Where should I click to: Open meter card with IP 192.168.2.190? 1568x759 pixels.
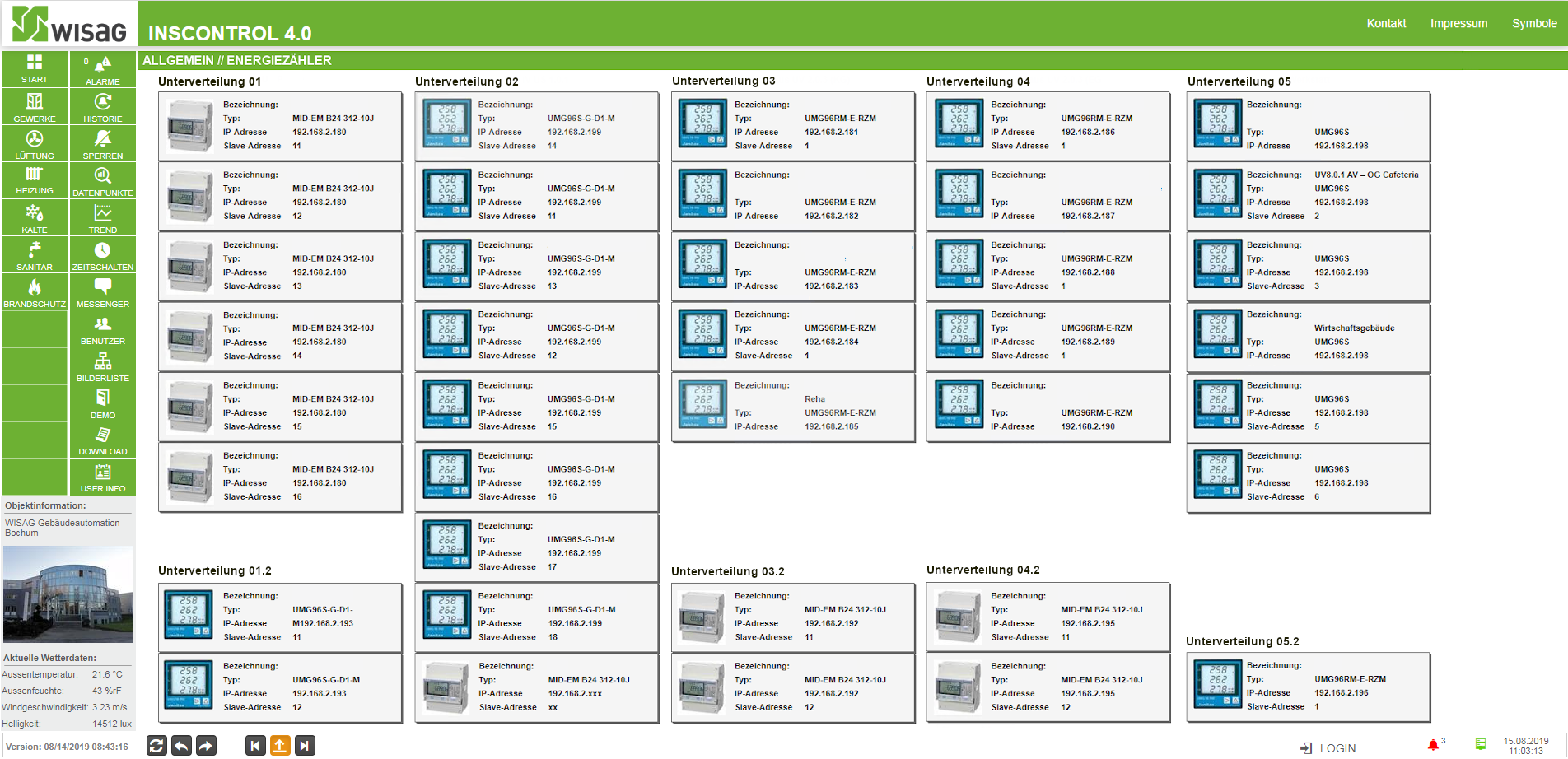pos(1048,407)
